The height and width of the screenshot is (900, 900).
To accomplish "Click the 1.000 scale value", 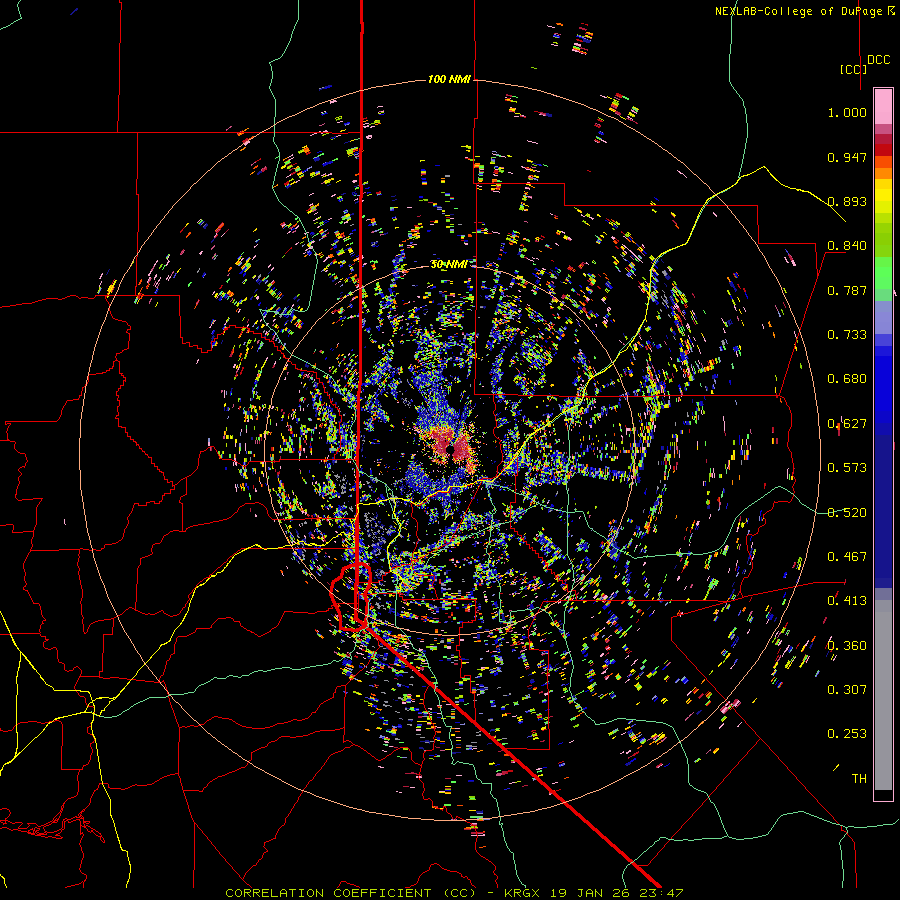I will pyautogui.click(x=847, y=112).
